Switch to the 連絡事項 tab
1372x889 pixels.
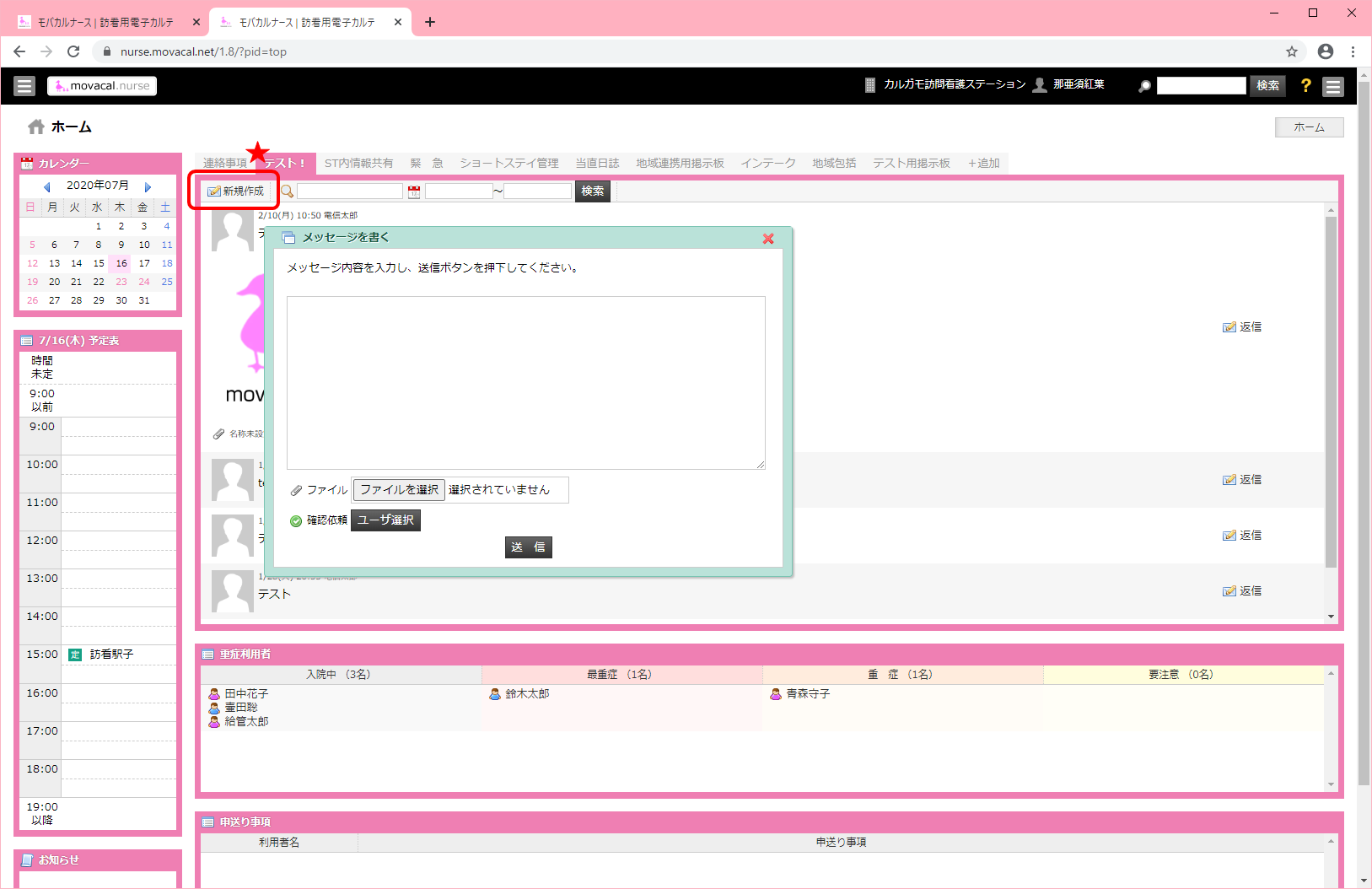[224, 164]
